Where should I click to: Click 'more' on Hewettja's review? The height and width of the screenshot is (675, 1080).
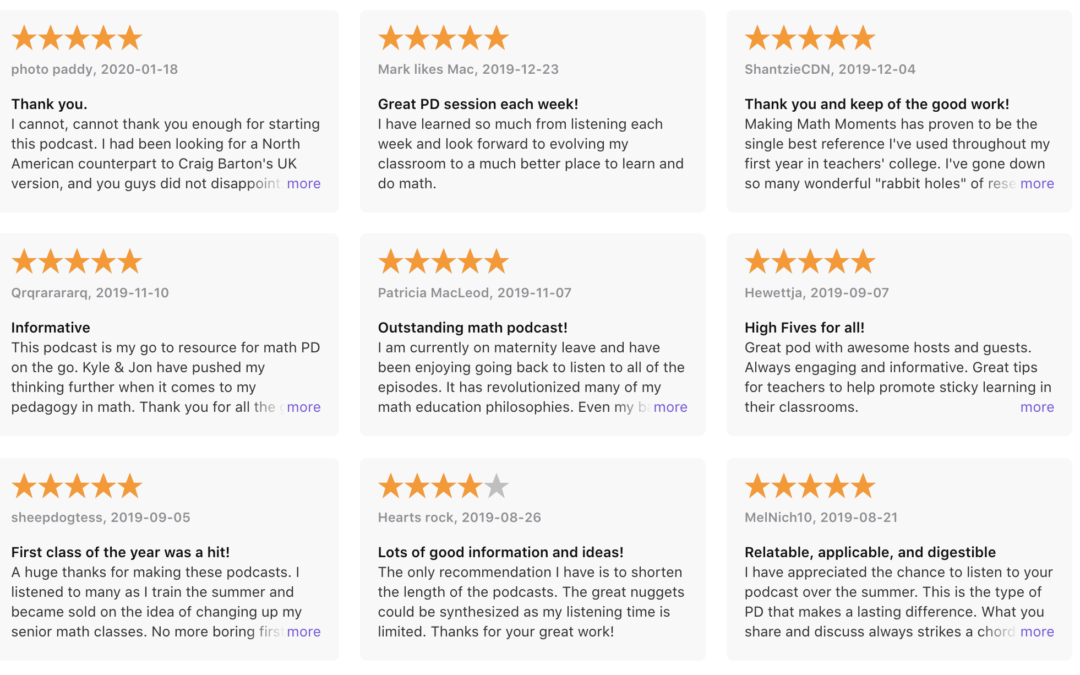1037,408
